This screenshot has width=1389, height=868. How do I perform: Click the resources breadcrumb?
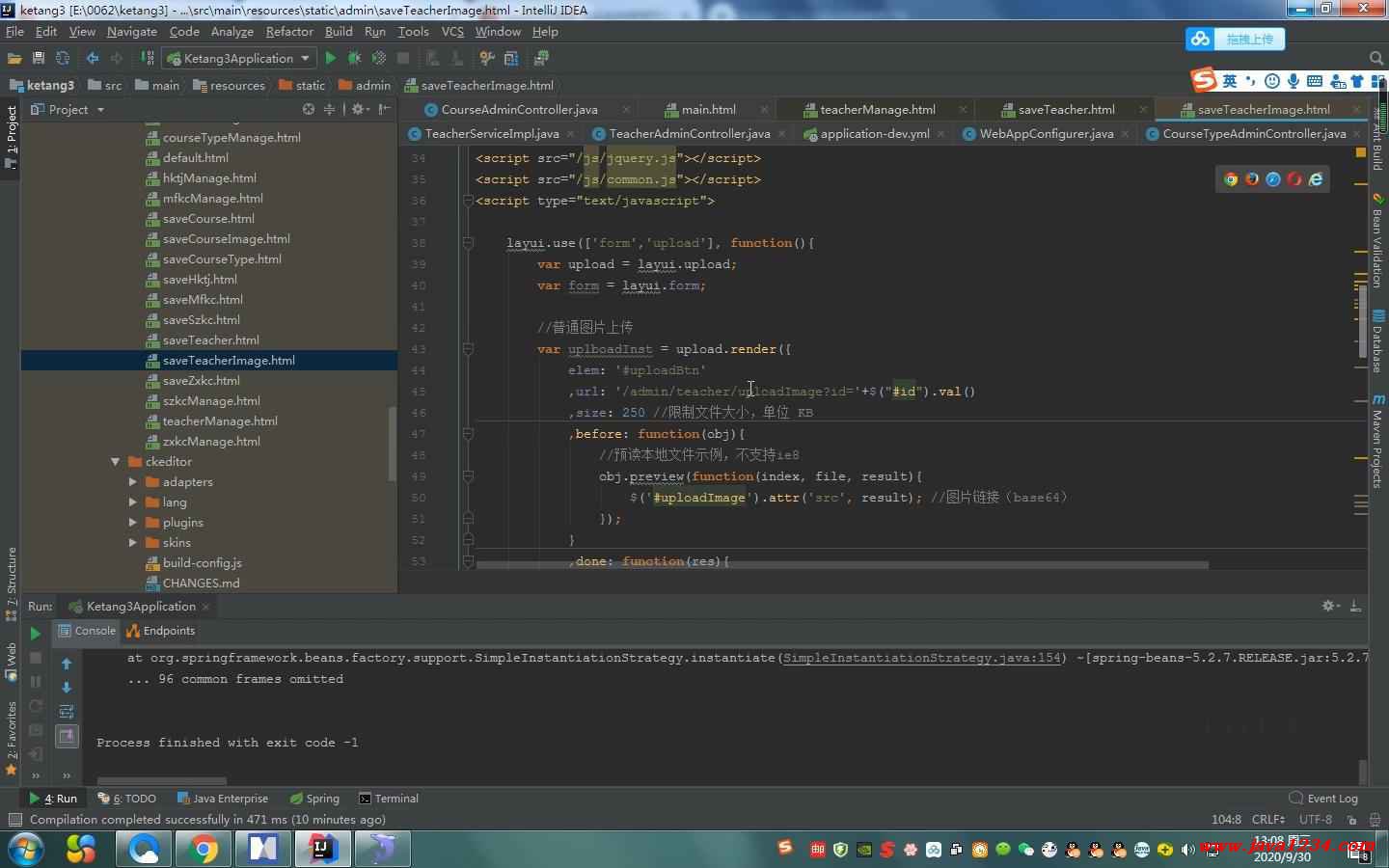[229, 85]
